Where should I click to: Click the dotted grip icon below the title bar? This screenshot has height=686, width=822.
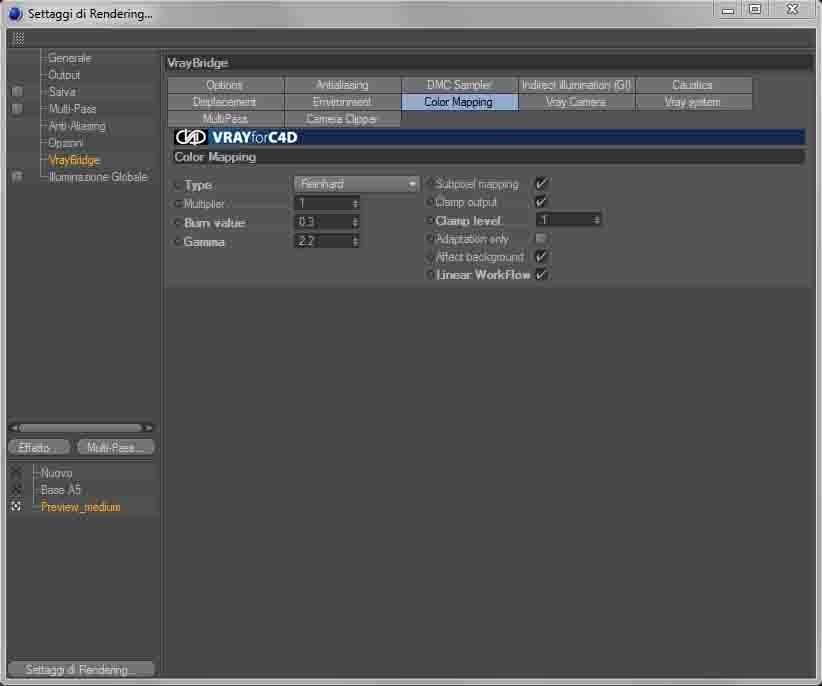18,39
